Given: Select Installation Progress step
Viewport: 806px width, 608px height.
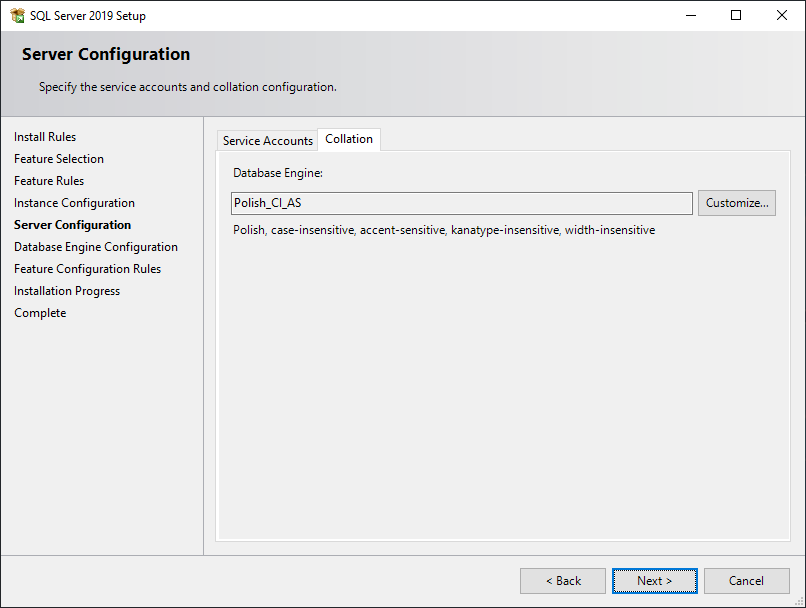Looking at the screenshot, I should click(x=67, y=291).
